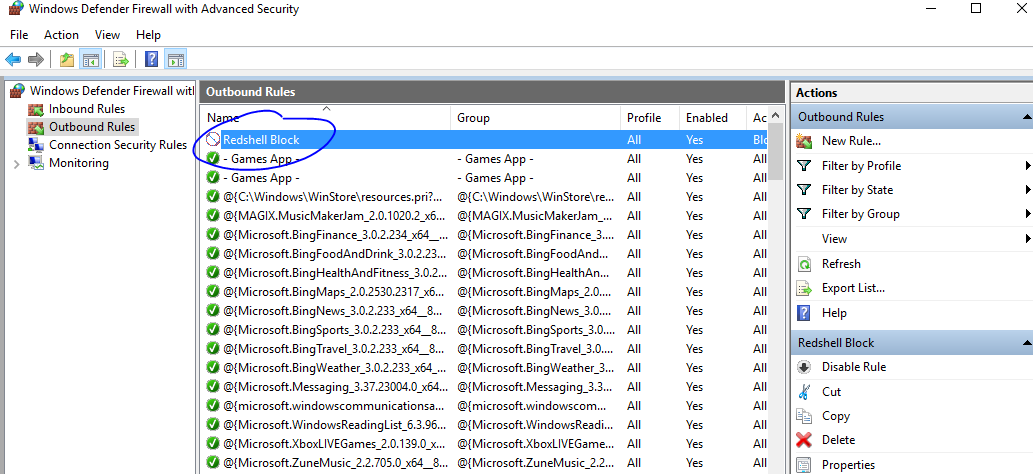Select the Microsoft.BingWeather rule row
This screenshot has height=474, width=1033.
coord(484,368)
